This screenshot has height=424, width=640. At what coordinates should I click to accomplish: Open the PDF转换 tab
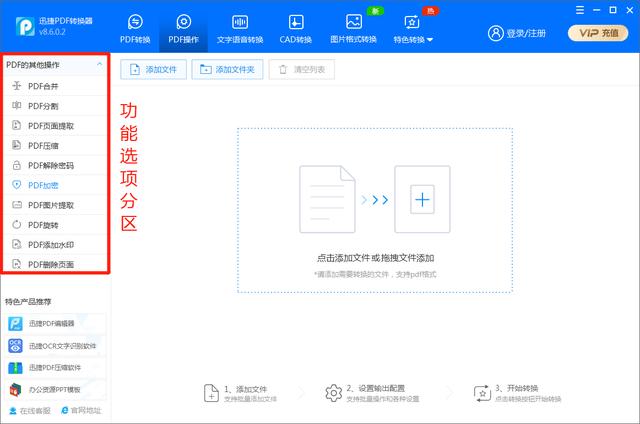point(135,29)
